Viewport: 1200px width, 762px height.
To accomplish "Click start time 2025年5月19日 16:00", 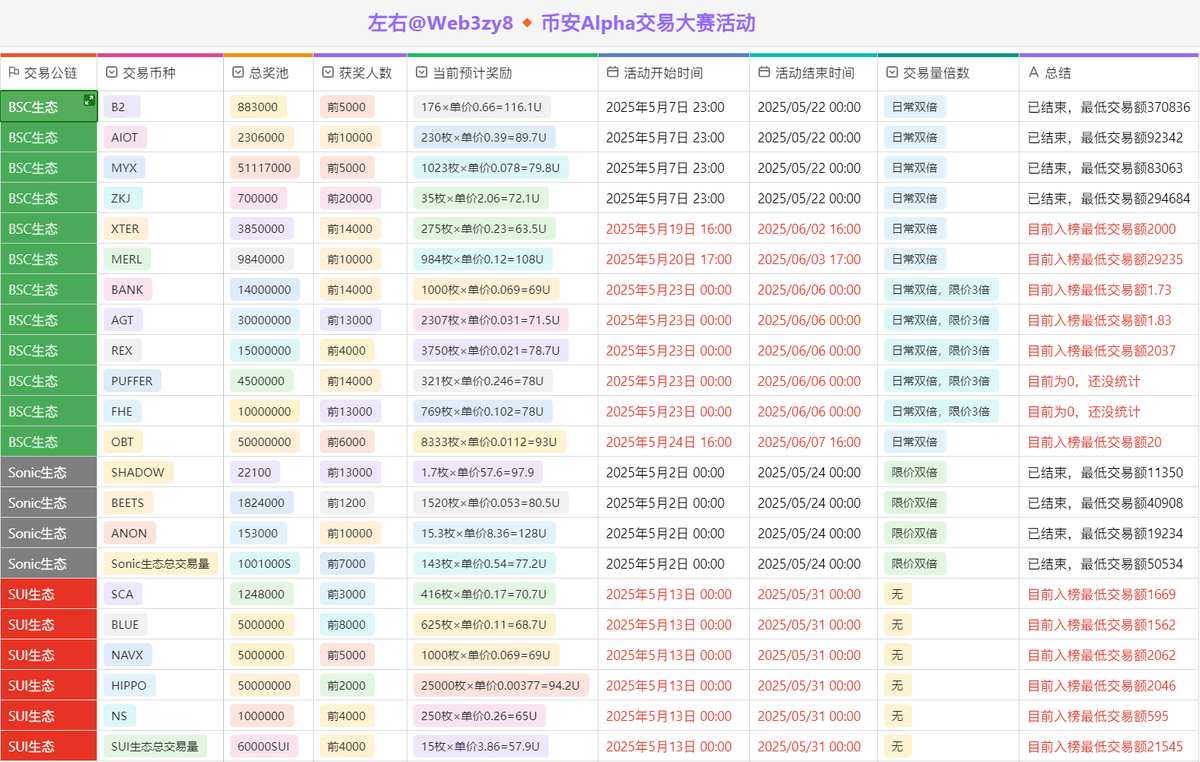I will pyautogui.click(x=669, y=229).
